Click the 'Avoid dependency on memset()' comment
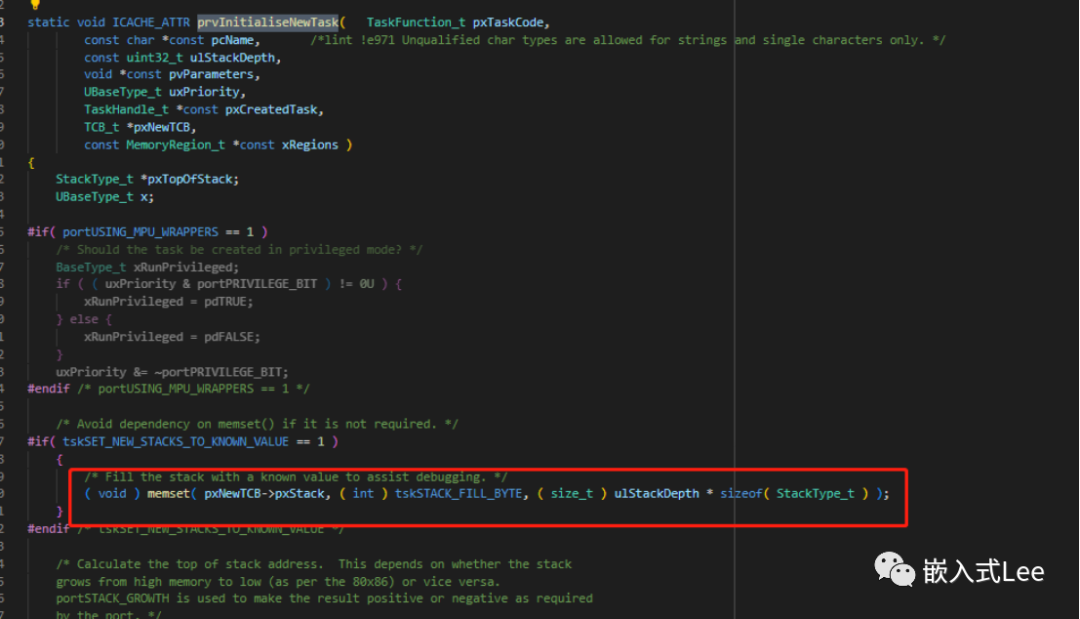The height and width of the screenshot is (619, 1080). coord(257,424)
